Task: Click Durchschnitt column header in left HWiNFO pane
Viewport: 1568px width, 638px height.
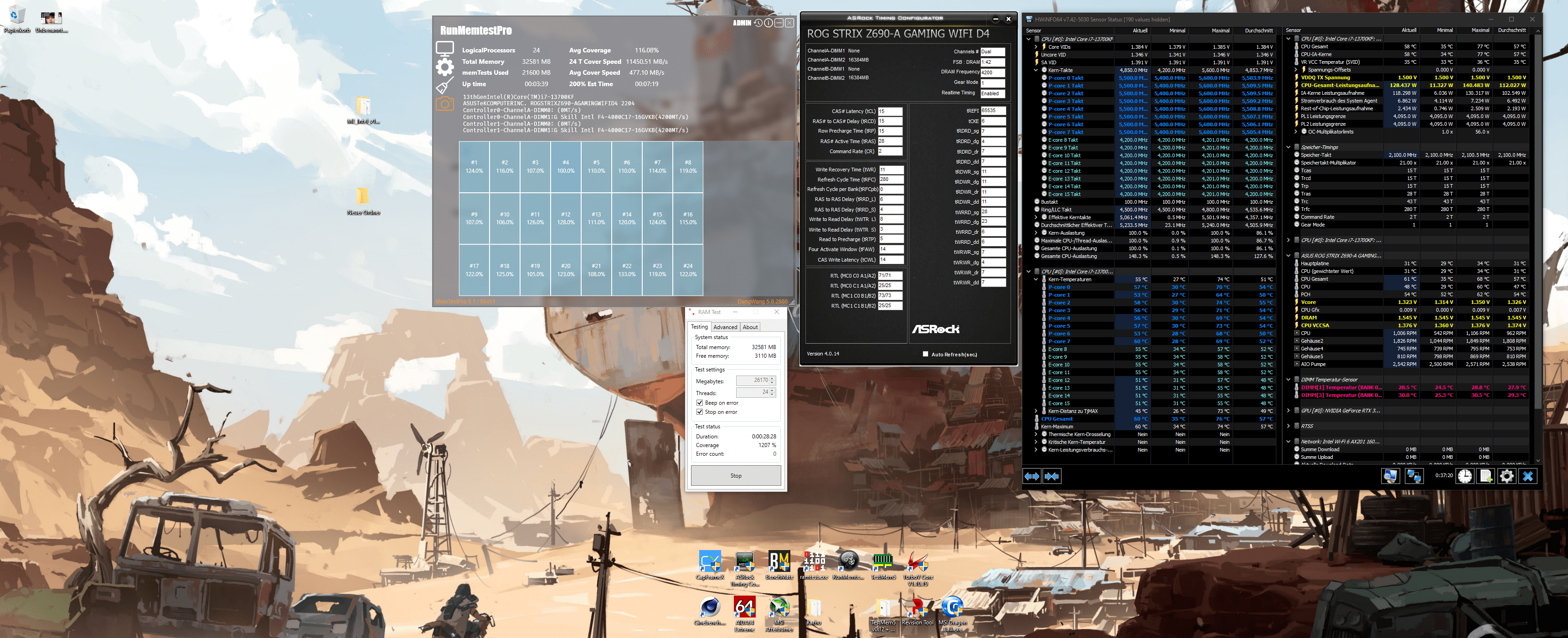Action: click(1254, 31)
